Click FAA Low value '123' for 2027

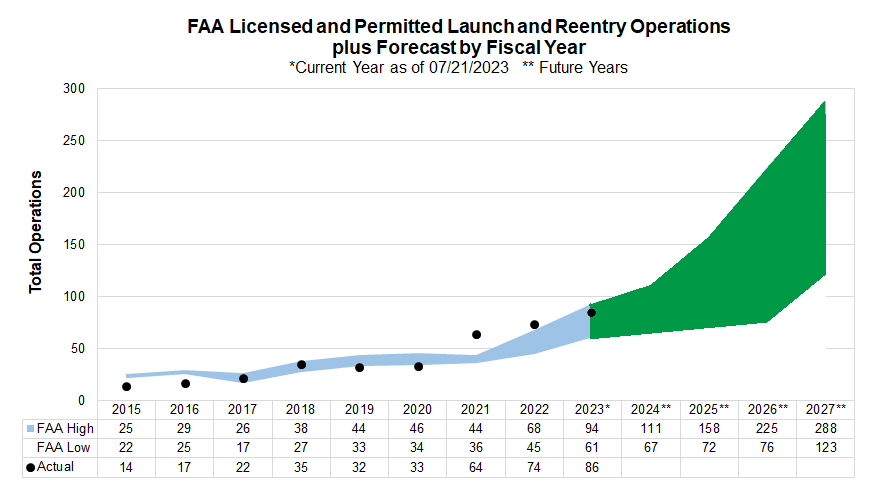tap(826, 448)
